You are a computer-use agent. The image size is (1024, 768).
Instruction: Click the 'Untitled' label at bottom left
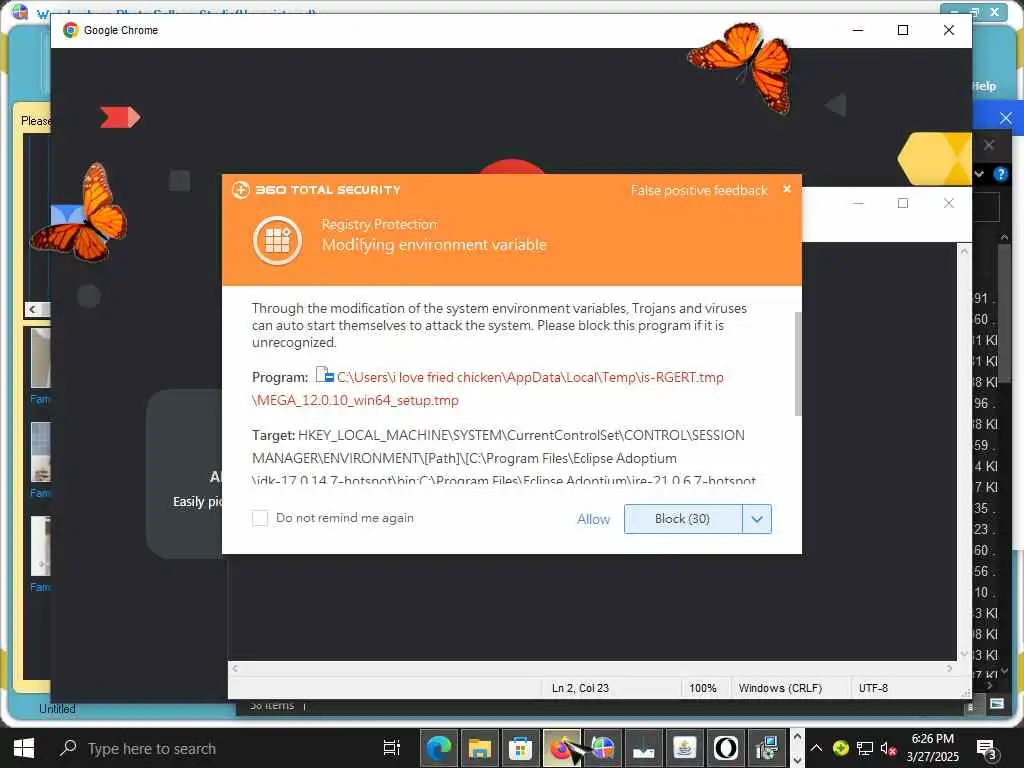pos(57,709)
